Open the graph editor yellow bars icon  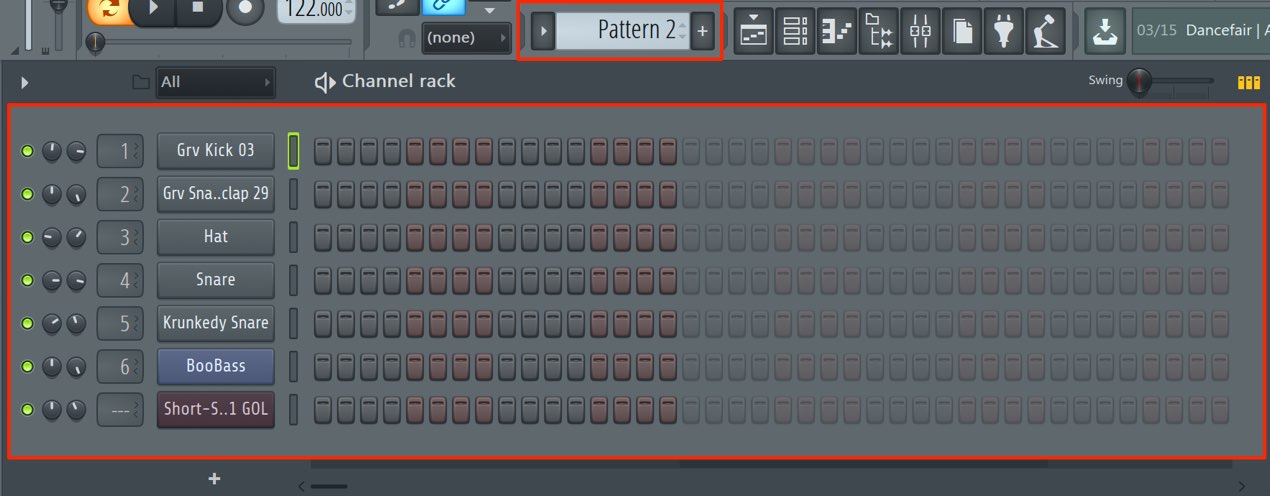click(x=1249, y=83)
